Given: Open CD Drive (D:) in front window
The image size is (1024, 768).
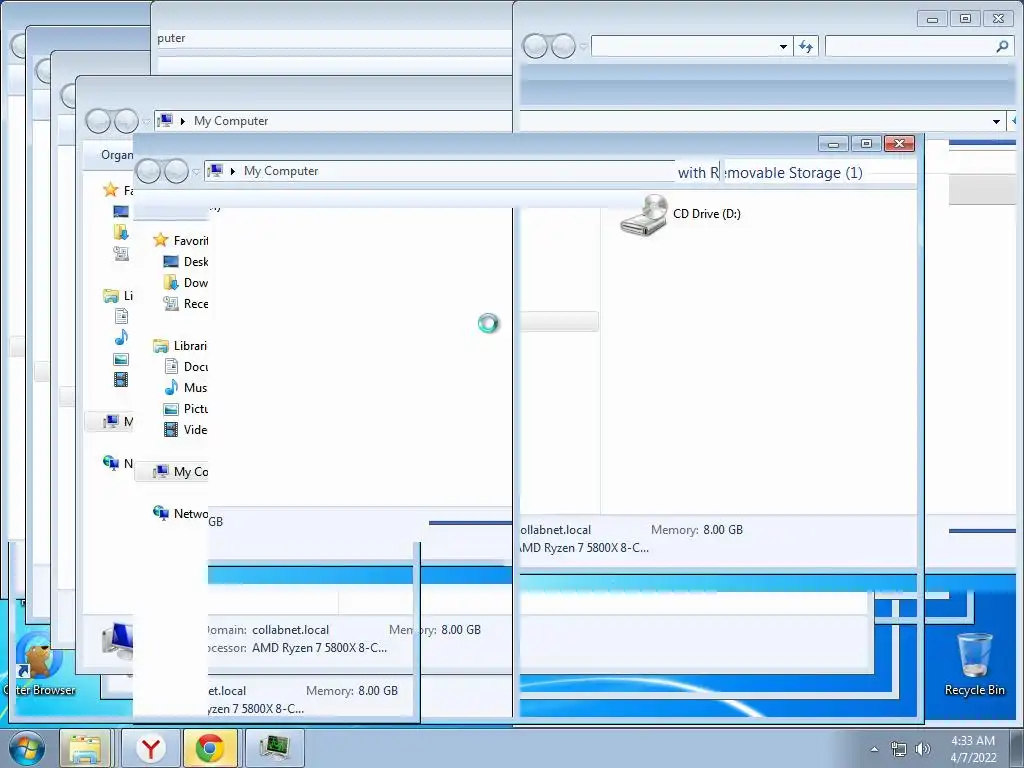Looking at the screenshot, I should (x=680, y=214).
